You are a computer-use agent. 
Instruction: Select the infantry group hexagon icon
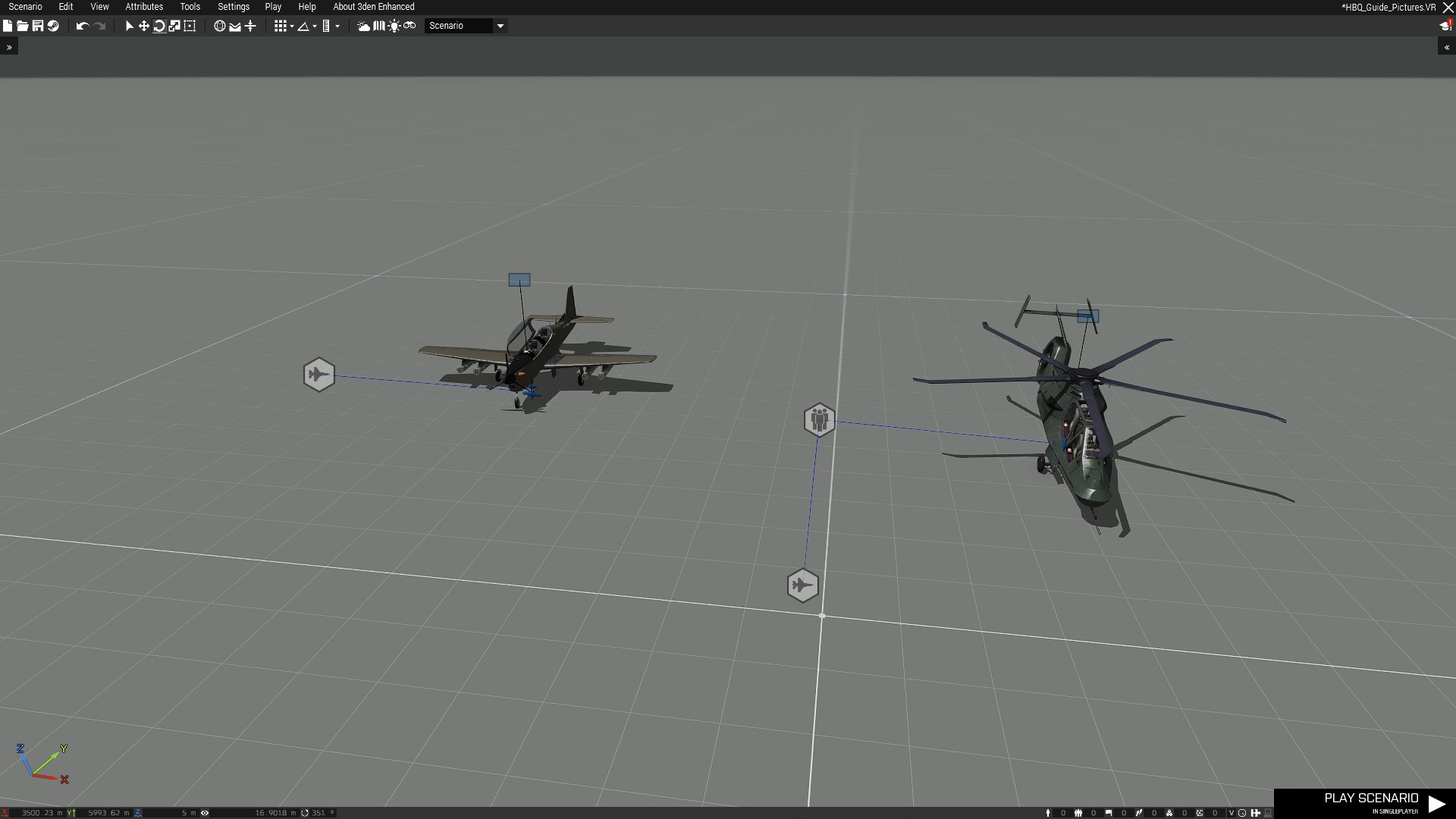pyautogui.click(x=819, y=419)
